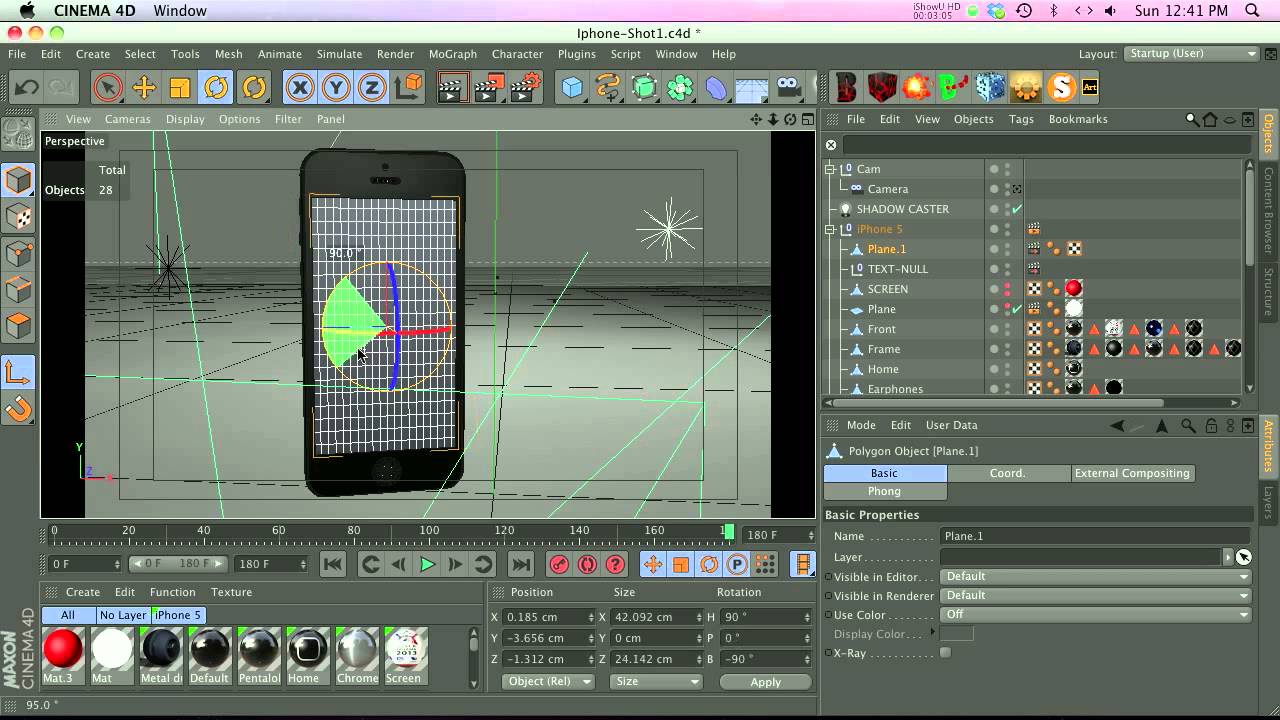Select the Live Selection tool
Viewport: 1280px width, 720px height.
point(108,88)
